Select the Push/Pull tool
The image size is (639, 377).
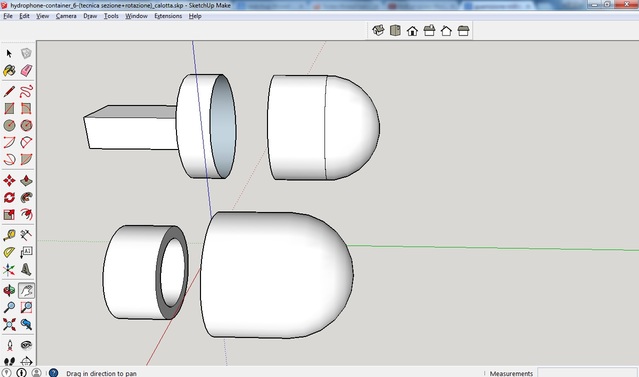[26, 180]
